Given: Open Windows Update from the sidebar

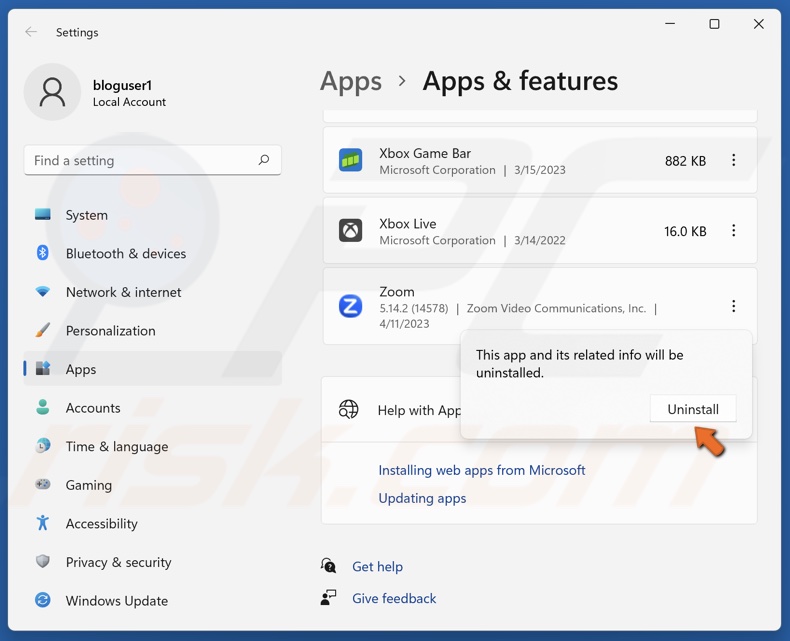Looking at the screenshot, I should click(x=116, y=601).
